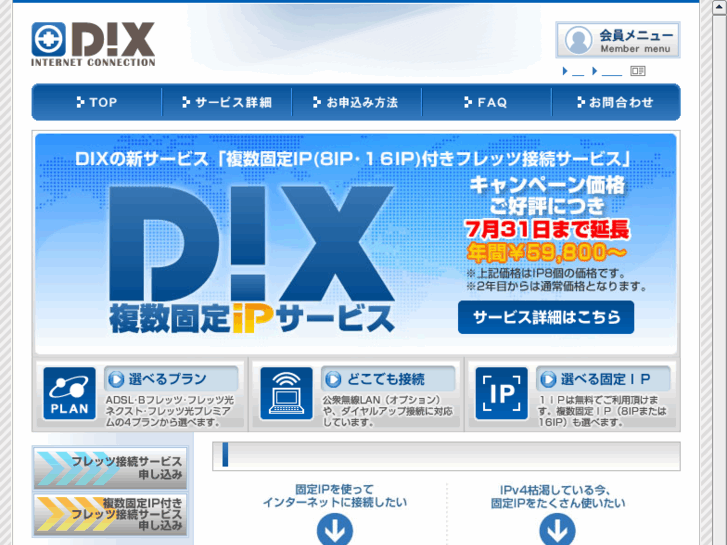Viewport: 727px width, 545px height.
Task: Click the 複数固定IP付きフレッツ接続サービス申し込み banner
Action: coord(110,515)
